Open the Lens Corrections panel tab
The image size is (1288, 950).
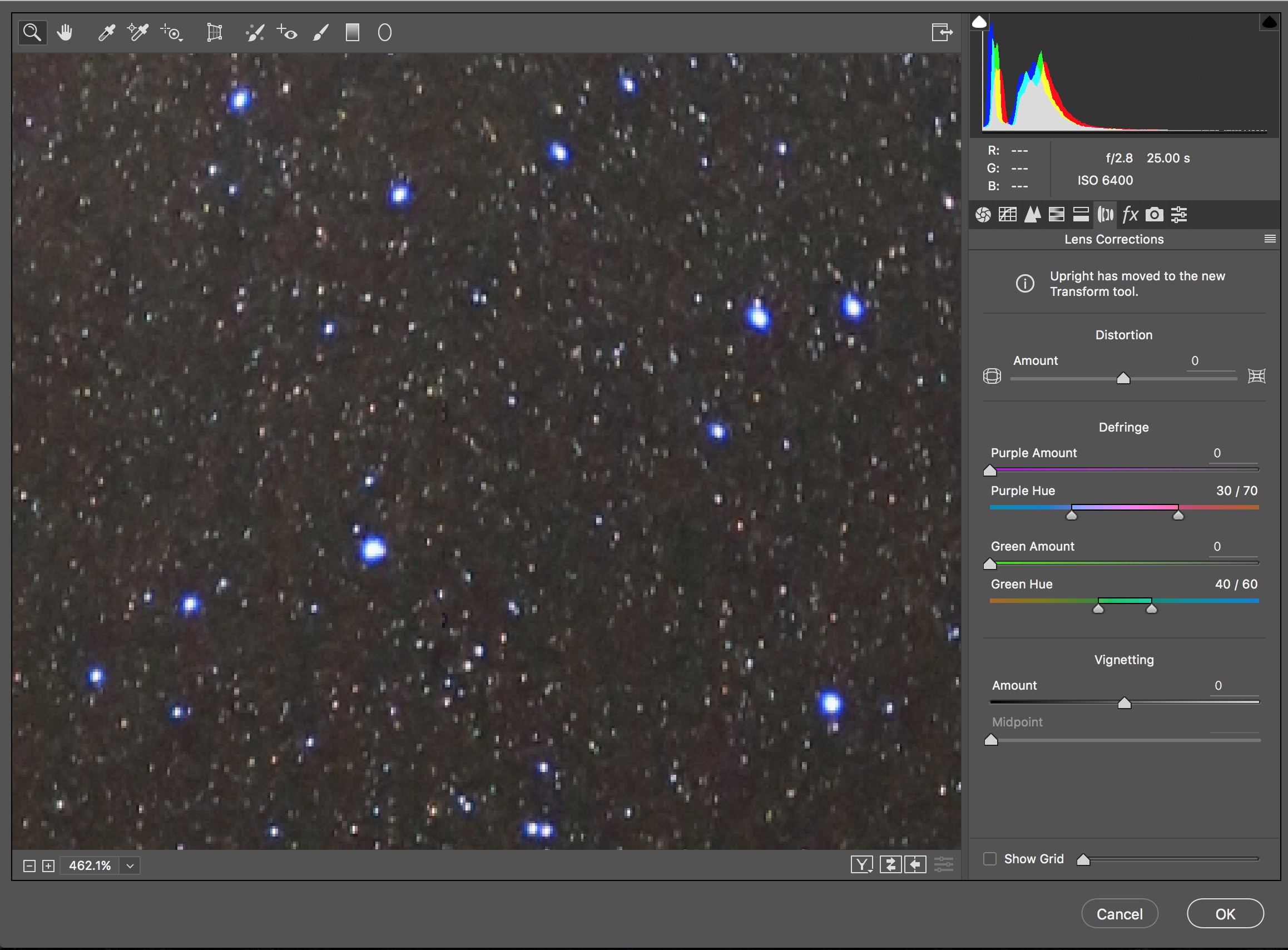click(1105, 215)
